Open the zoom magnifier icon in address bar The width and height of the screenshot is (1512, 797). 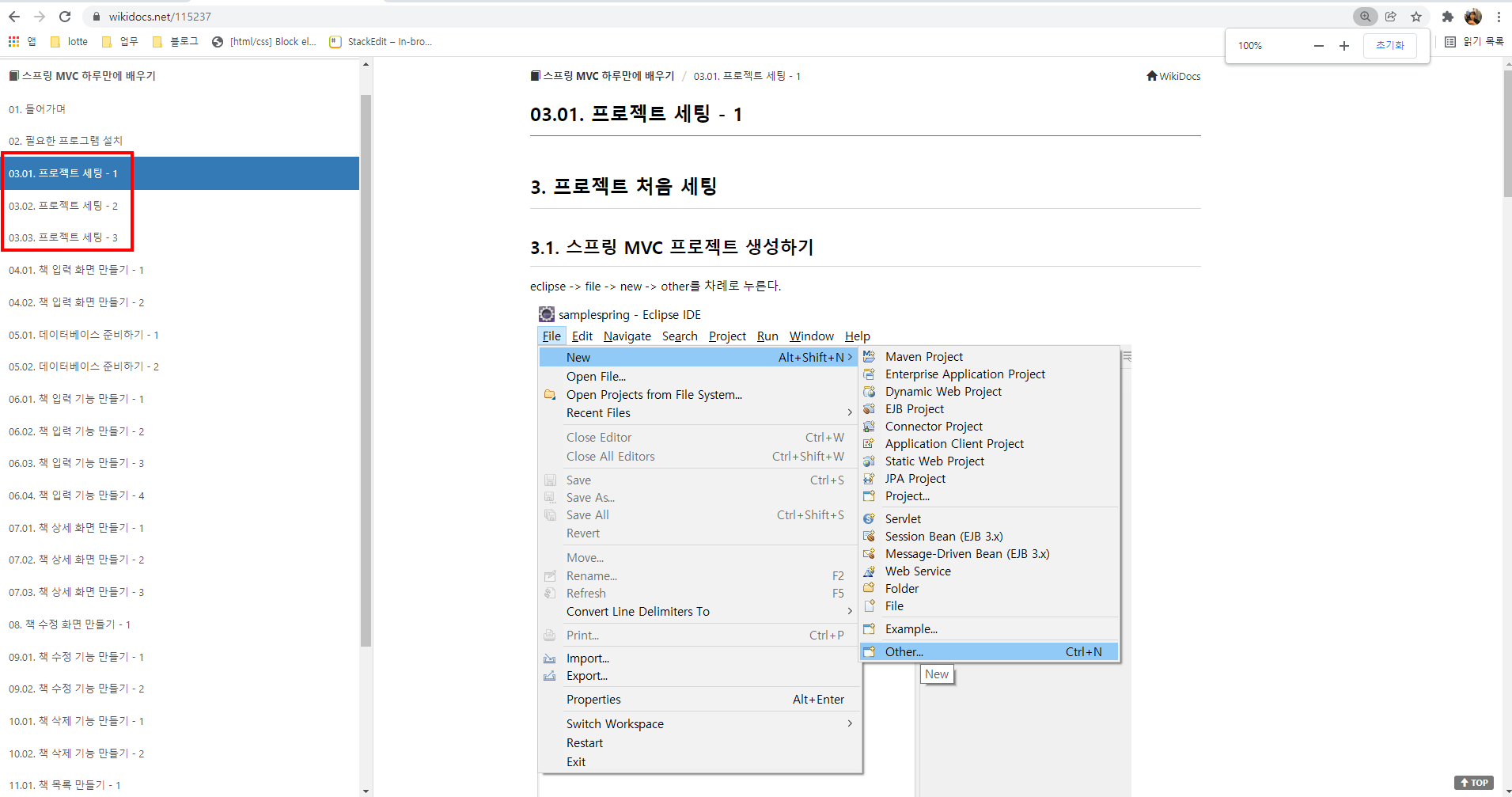point(1365,17)
